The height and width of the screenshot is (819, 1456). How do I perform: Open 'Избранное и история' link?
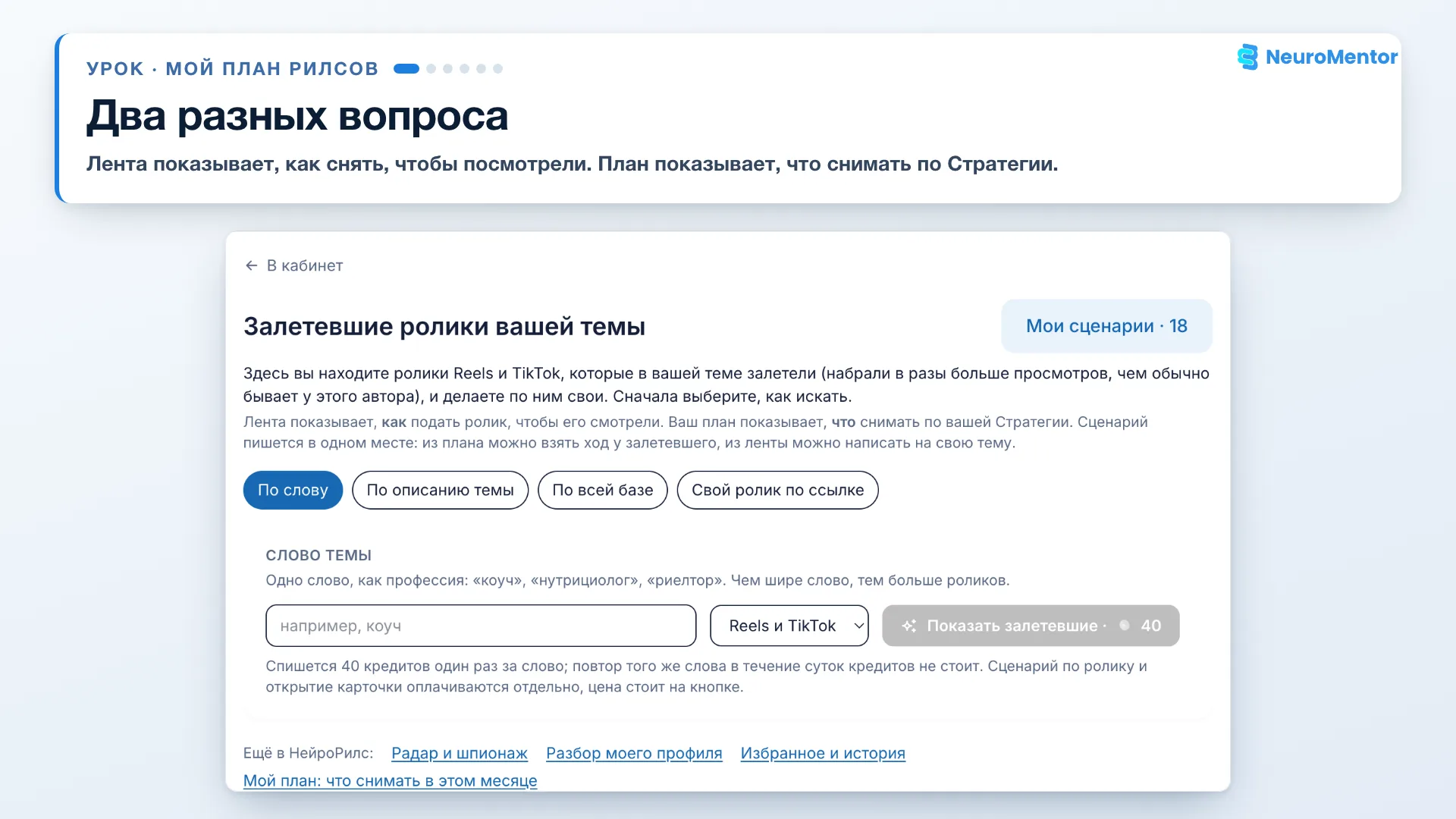tap(823, 753)
